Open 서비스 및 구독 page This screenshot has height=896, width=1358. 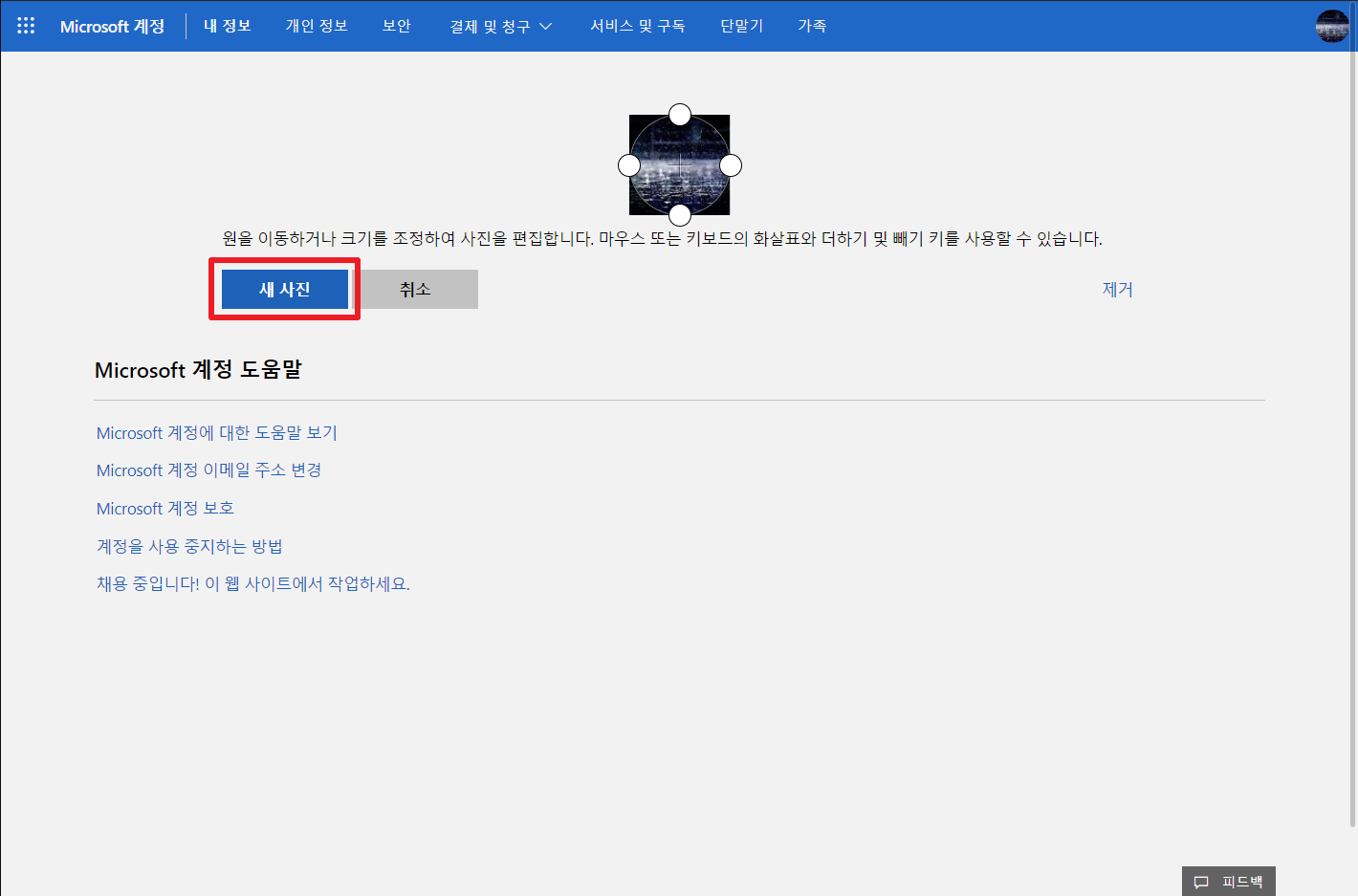tap(638, 26)
